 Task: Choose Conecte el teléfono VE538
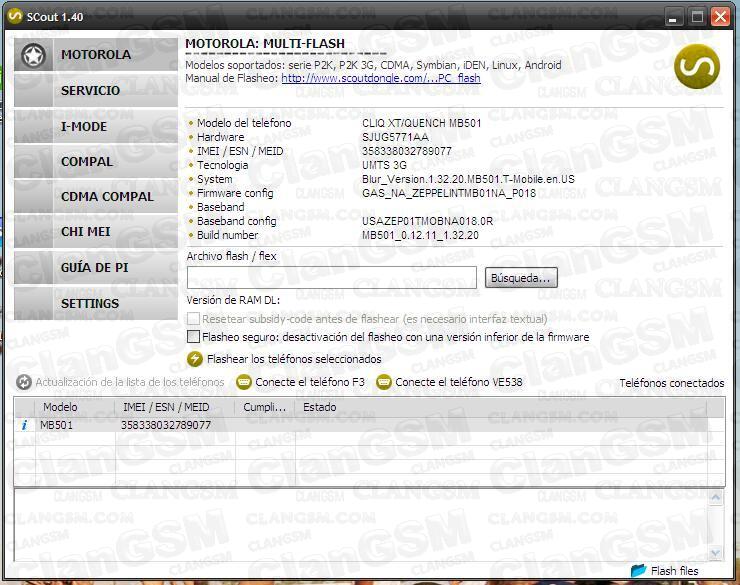point(459,382)
